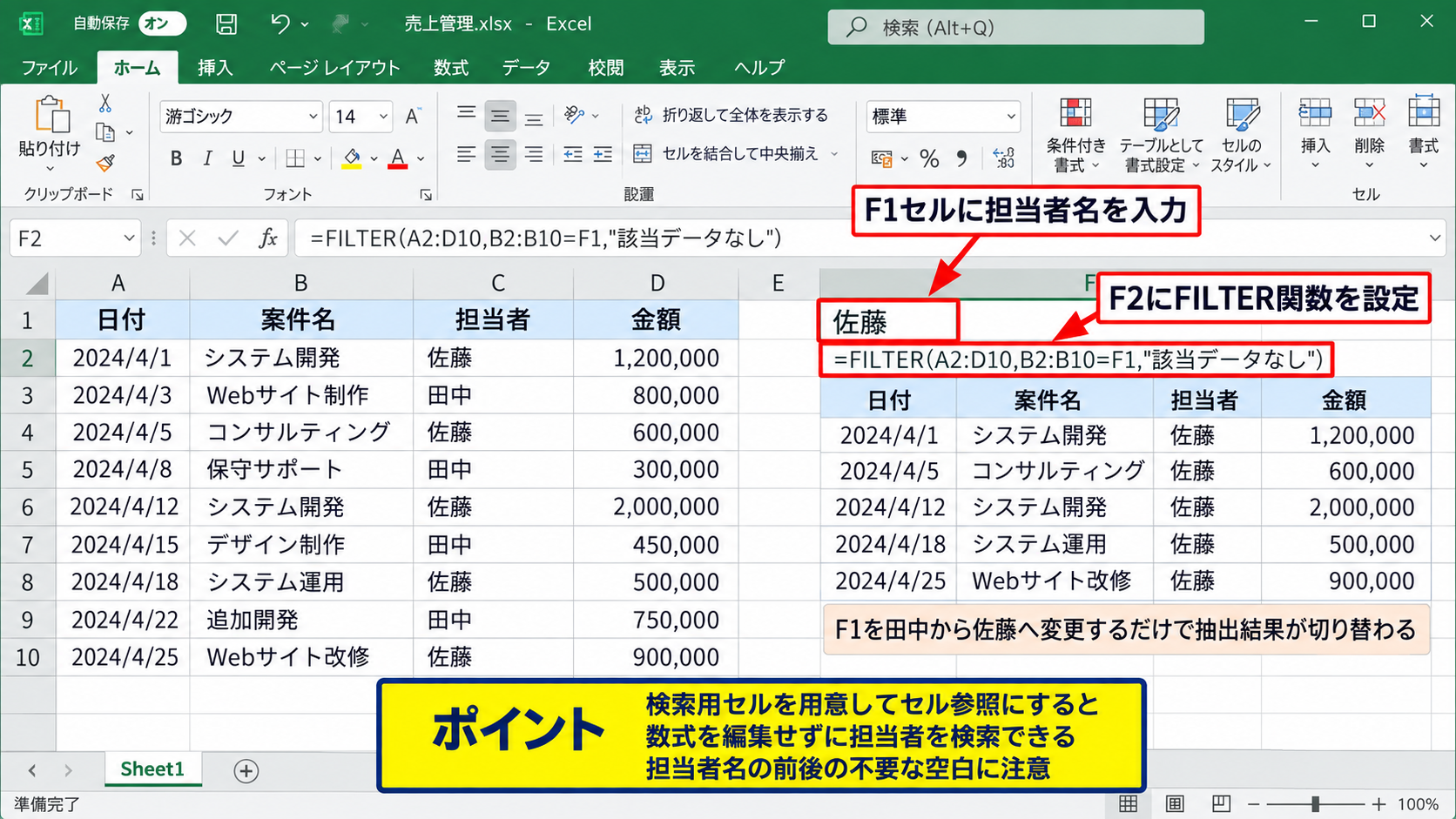The height and width of the screenshot is (819, 1456).
Task: Click the Format Painter brush icon
Action: coord(105,163)
